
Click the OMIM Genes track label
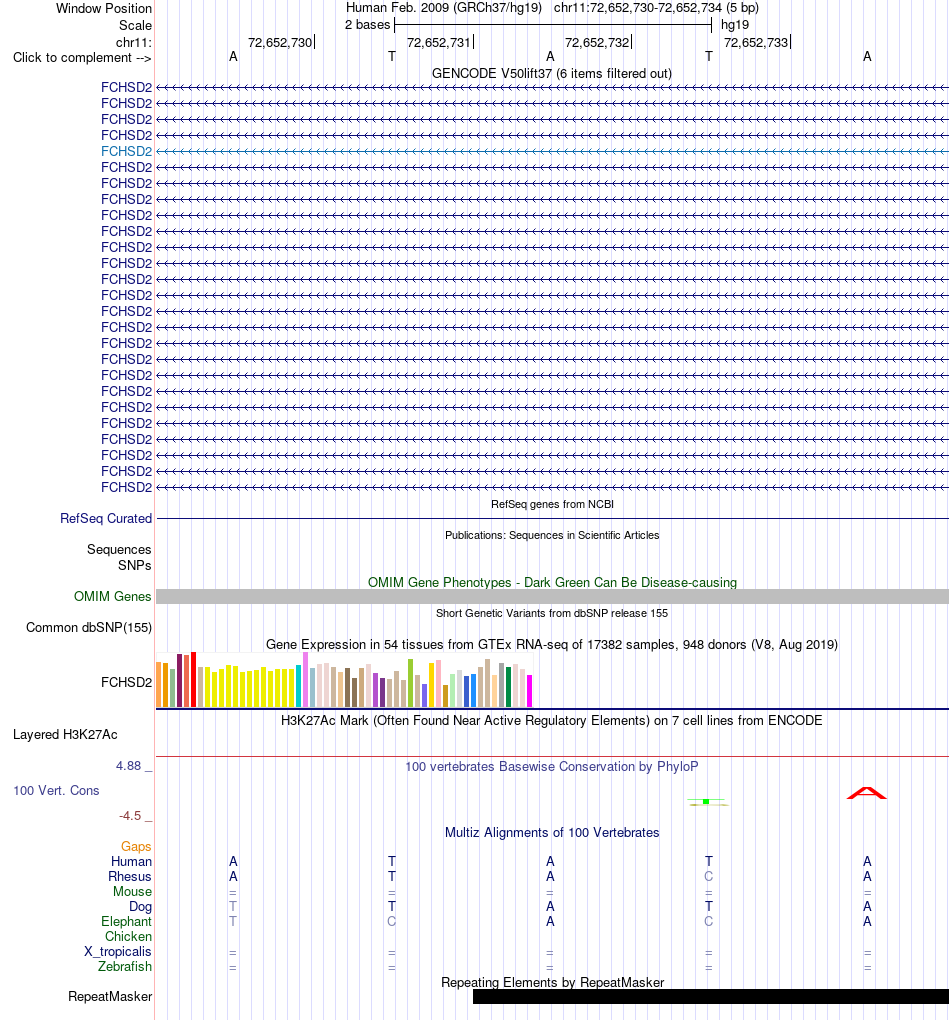pyautogui.click(x=113, y=597)
